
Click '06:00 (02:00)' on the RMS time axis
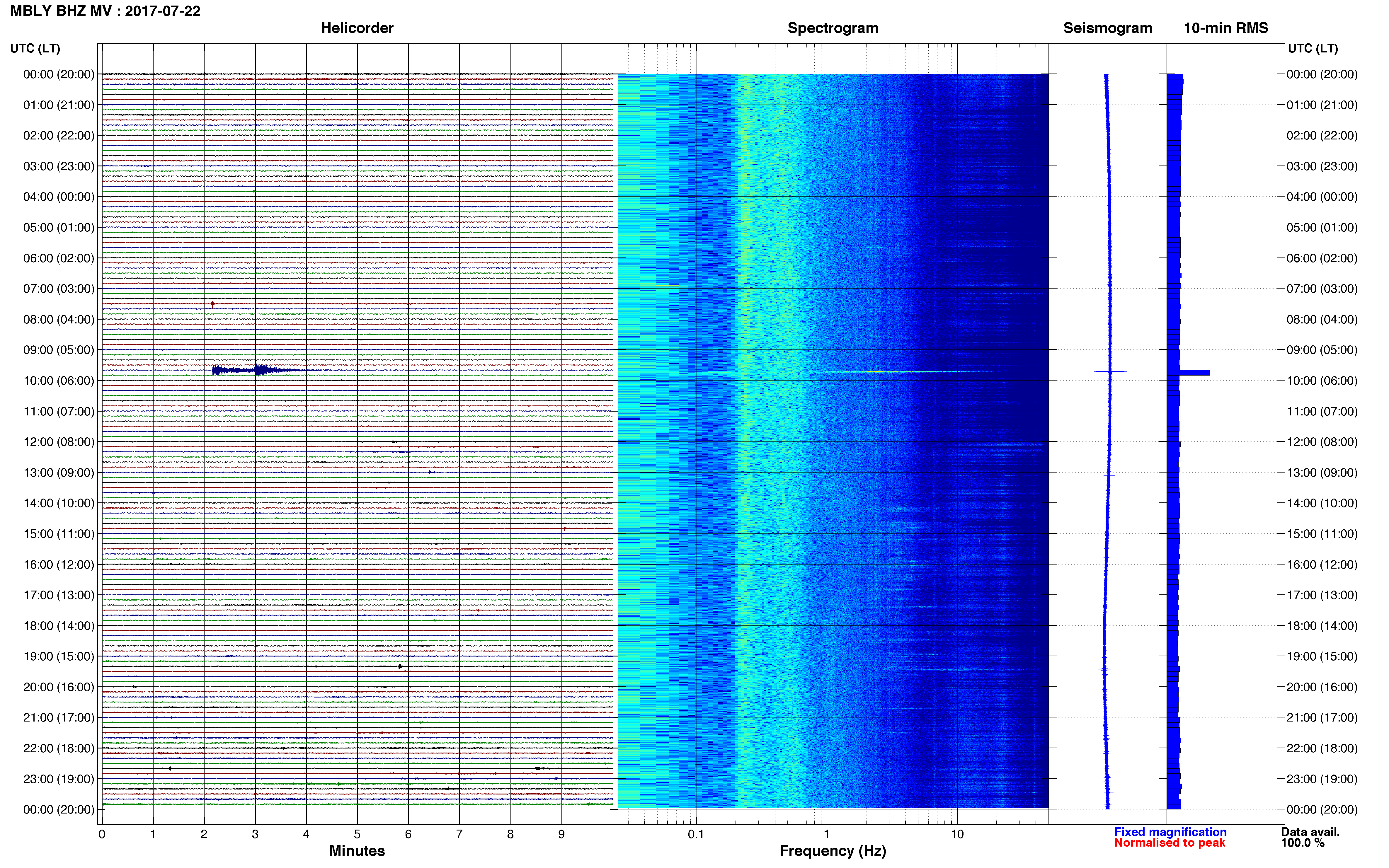tap(1322, 258)
